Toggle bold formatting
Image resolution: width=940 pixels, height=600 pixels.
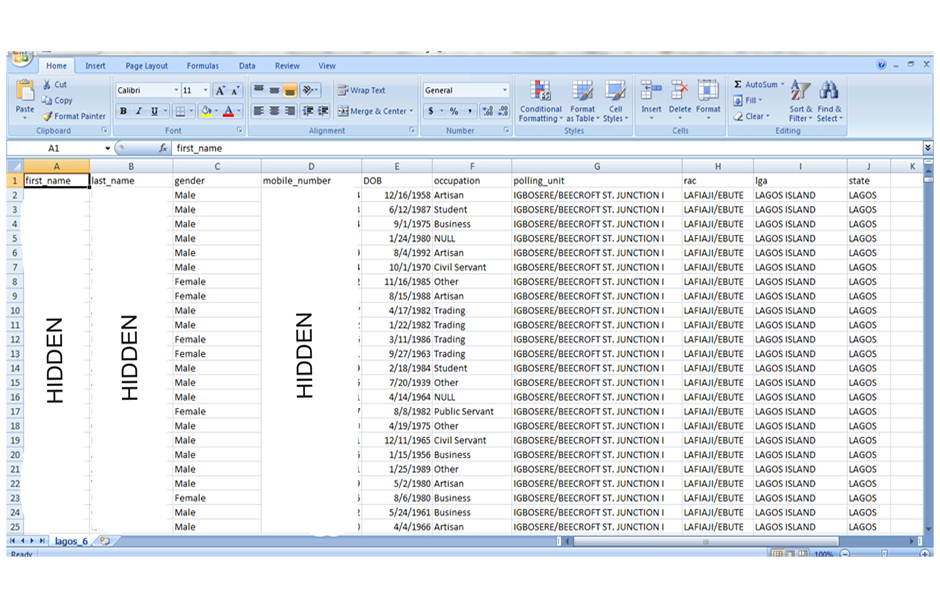pos(123,111)
